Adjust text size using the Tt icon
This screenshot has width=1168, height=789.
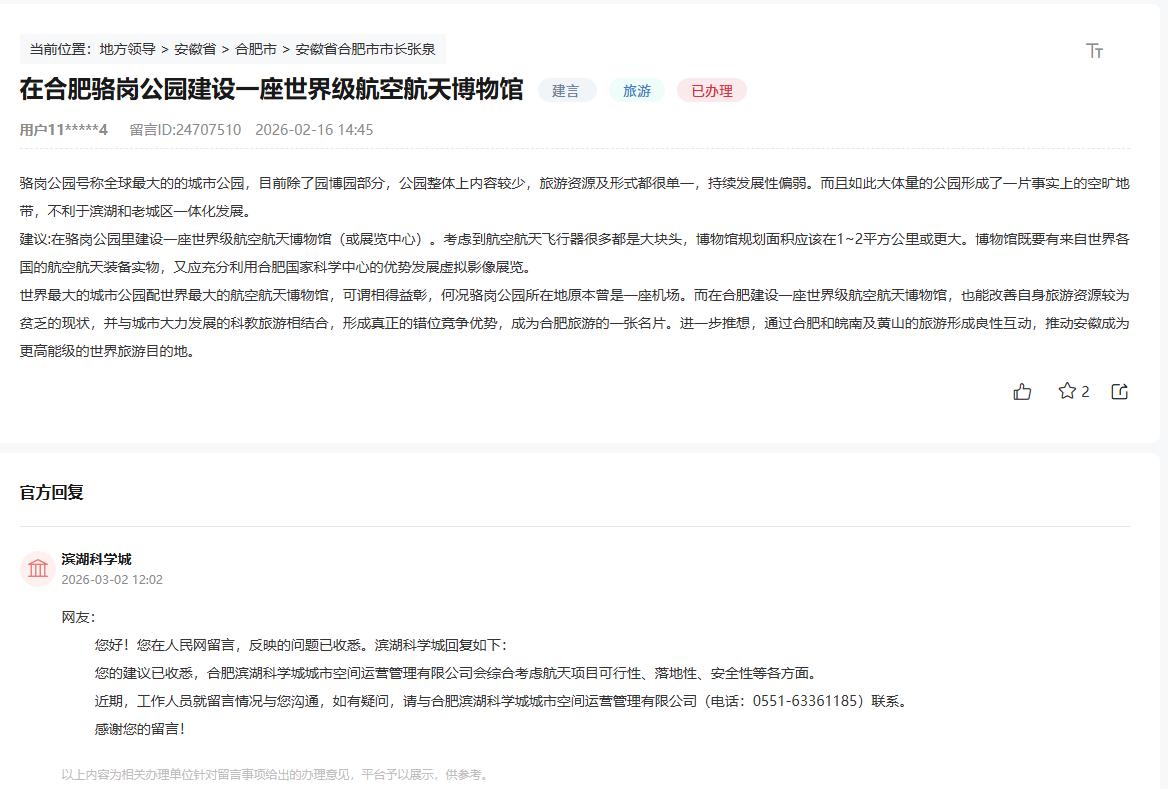1092,49
